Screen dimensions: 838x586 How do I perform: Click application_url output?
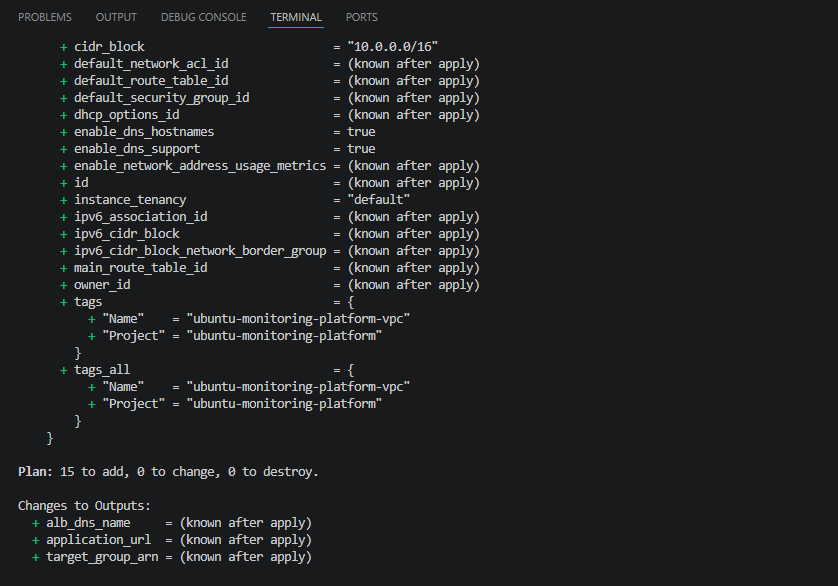tap(98, 540)
